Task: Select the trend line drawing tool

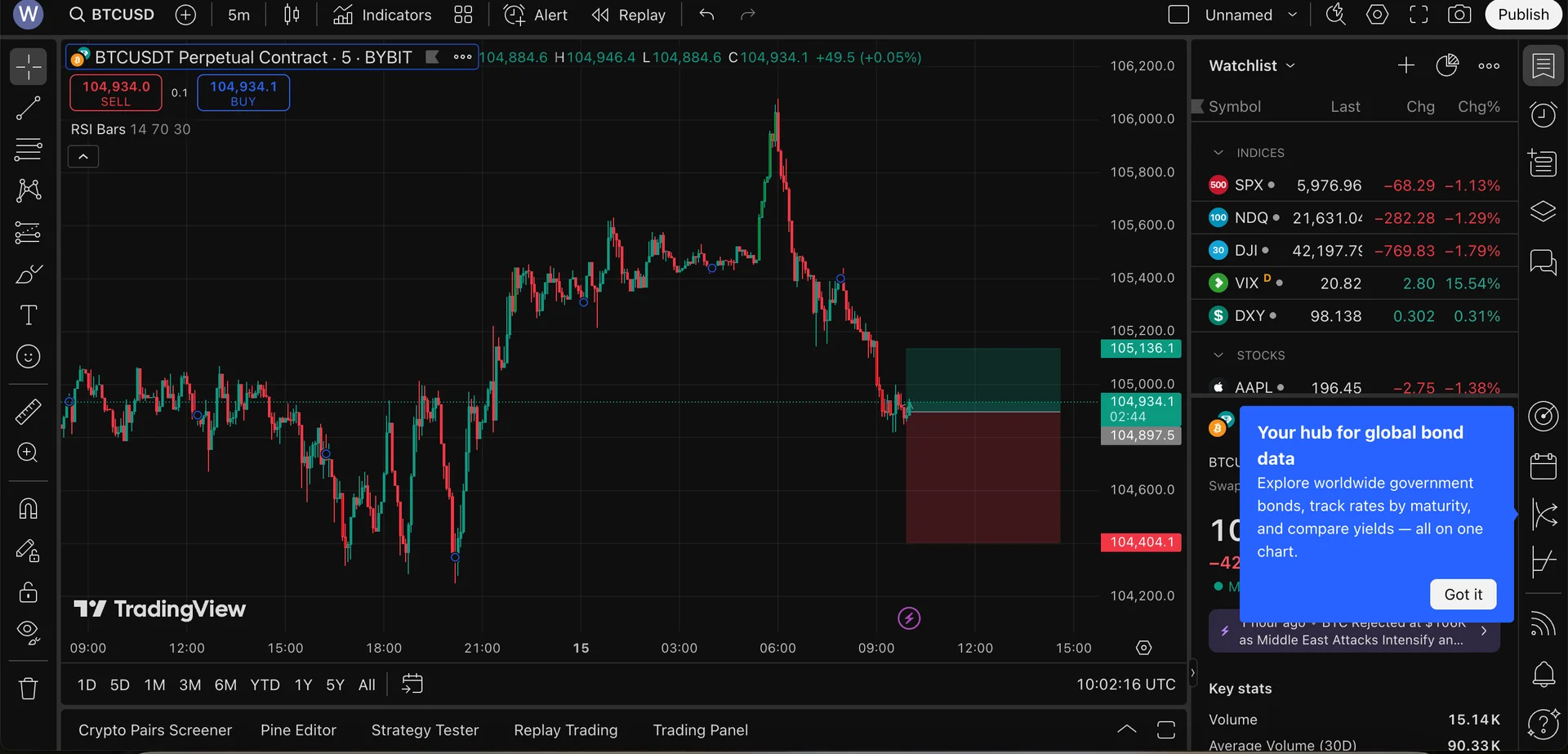Action: (29, 108)
